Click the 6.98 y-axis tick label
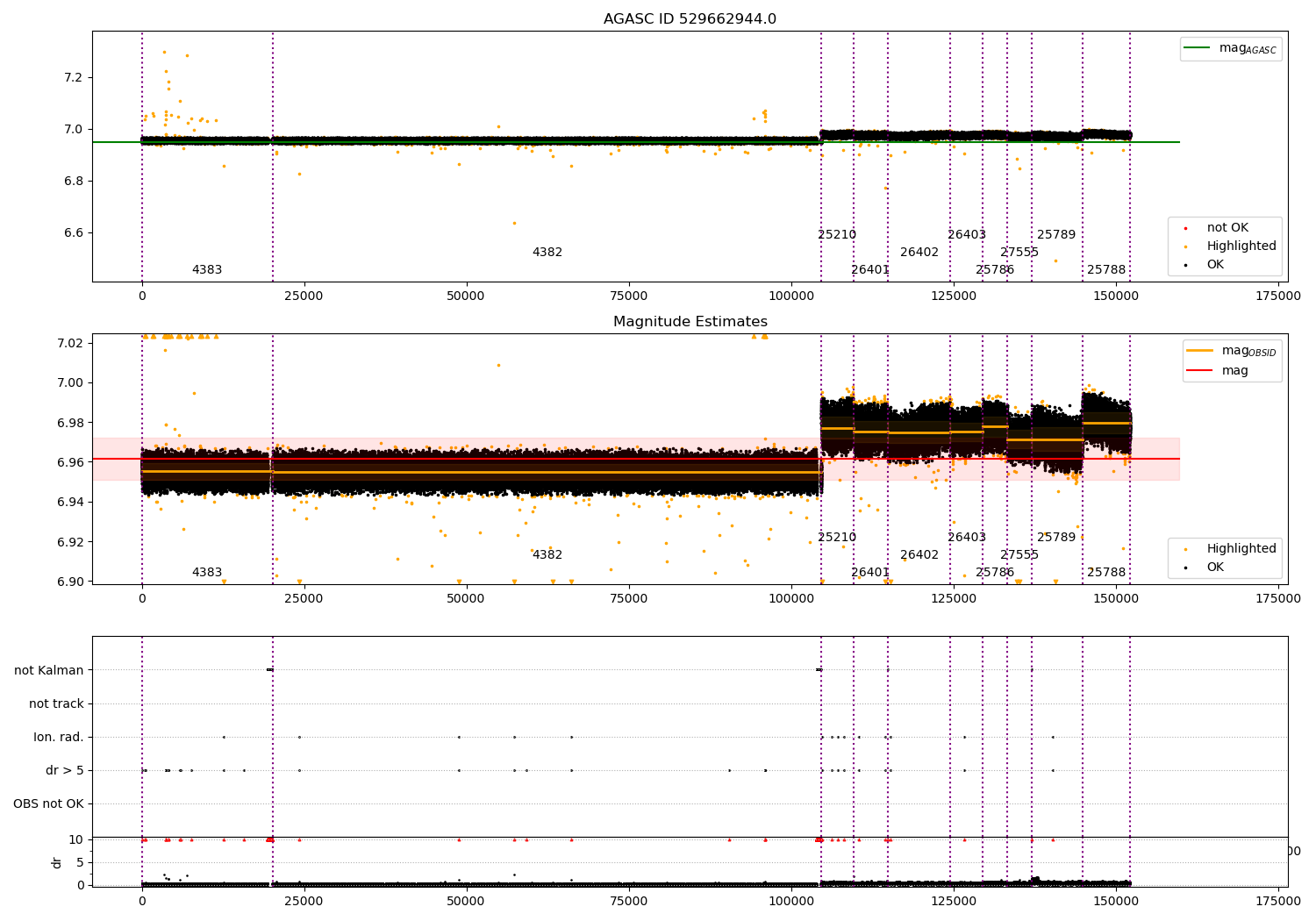The image size is (1316, 921). pyautogui.click(x=70, y=423)
